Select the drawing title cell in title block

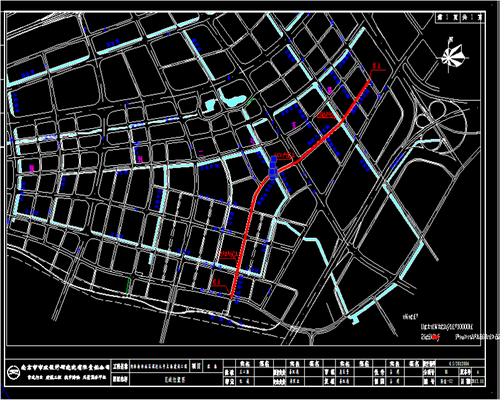pyautogui.click(x=175, y=379)
